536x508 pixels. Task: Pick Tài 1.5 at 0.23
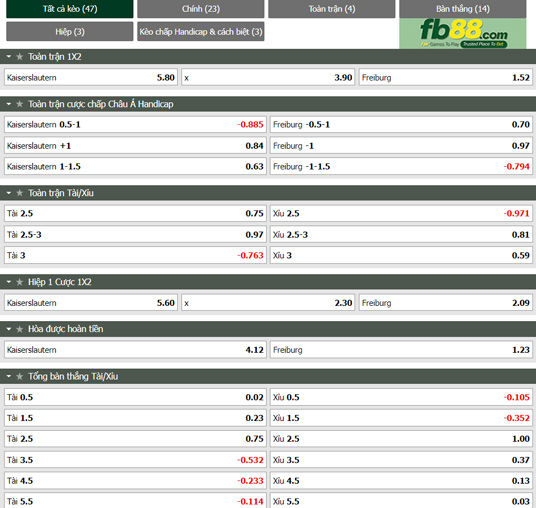pos(135,418)
